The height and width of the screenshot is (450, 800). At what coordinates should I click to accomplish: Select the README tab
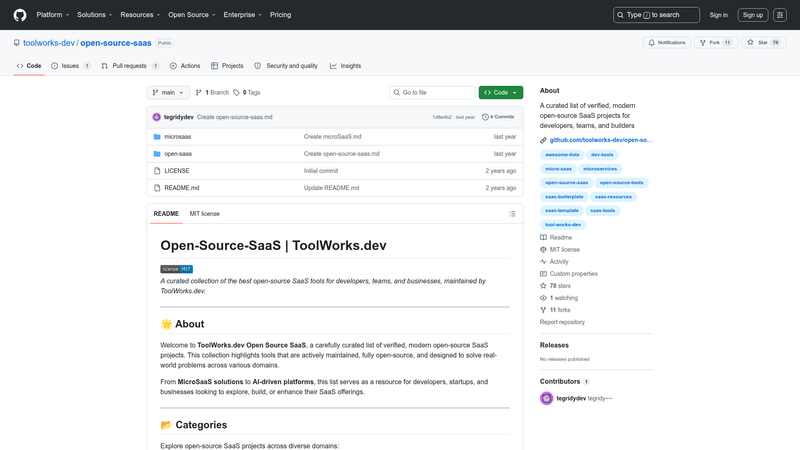(x=166, y=214)
